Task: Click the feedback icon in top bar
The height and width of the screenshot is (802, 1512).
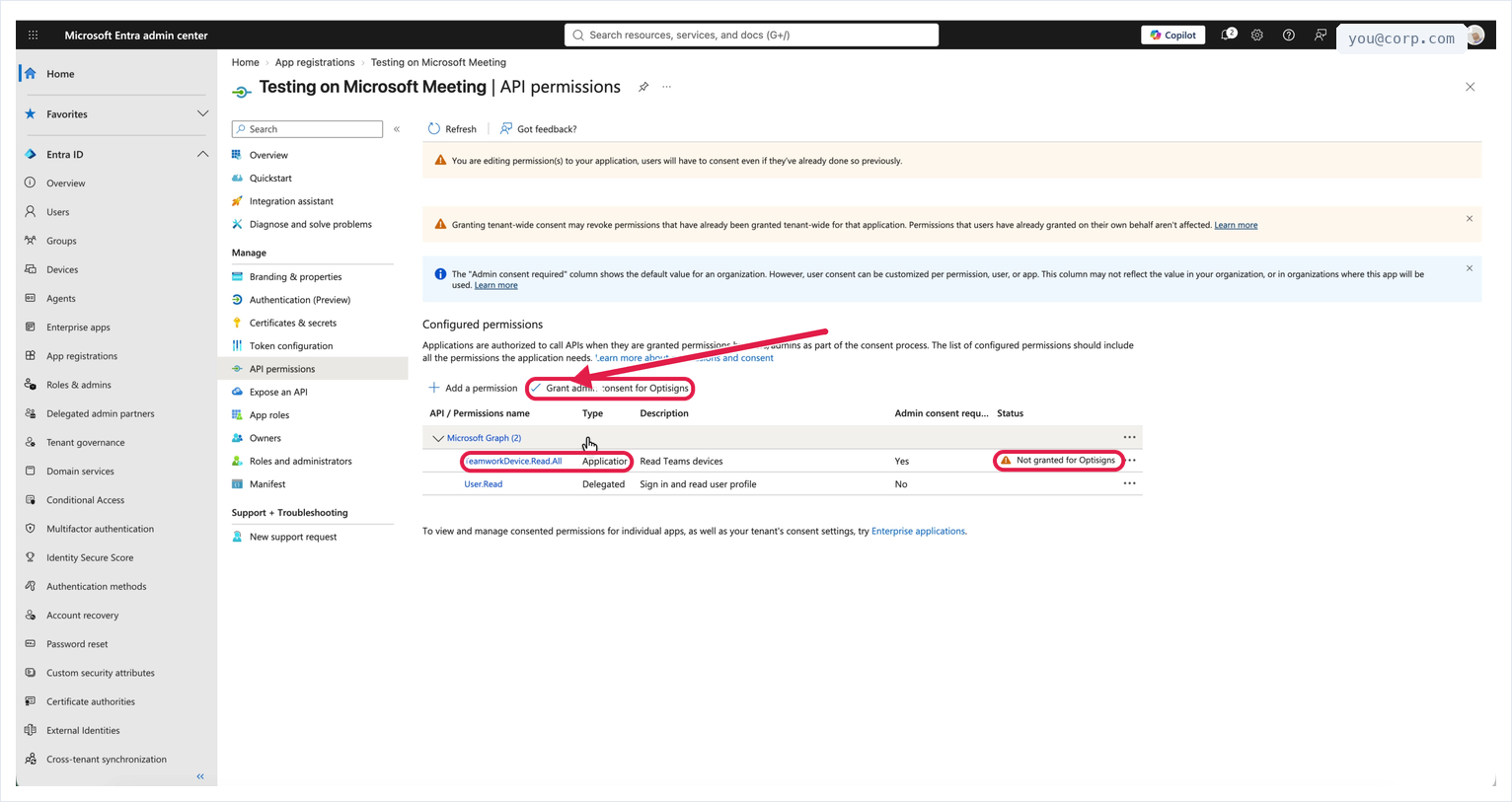Action: pyautogui.click(x=1321, y=35)
